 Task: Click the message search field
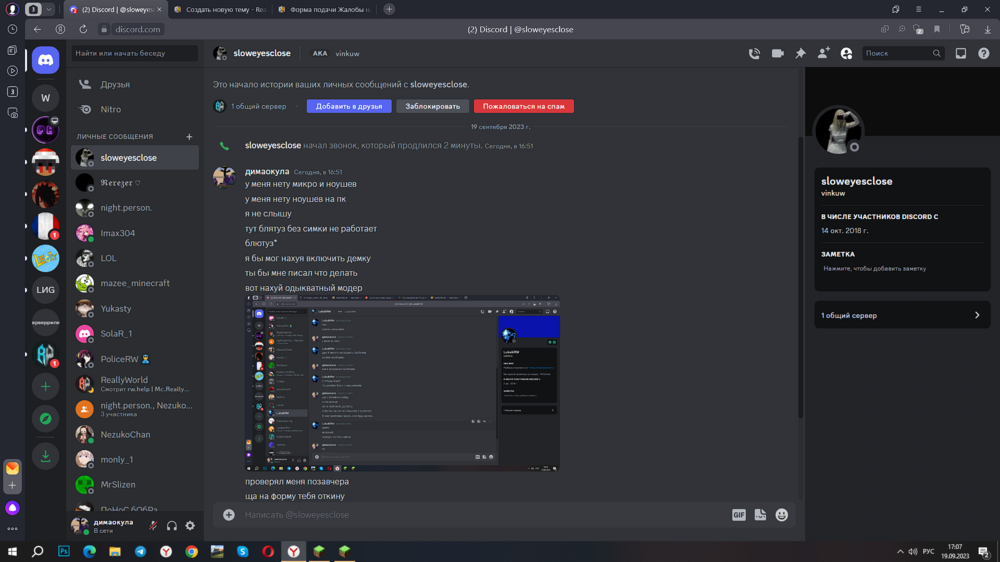tap(902, 54)
